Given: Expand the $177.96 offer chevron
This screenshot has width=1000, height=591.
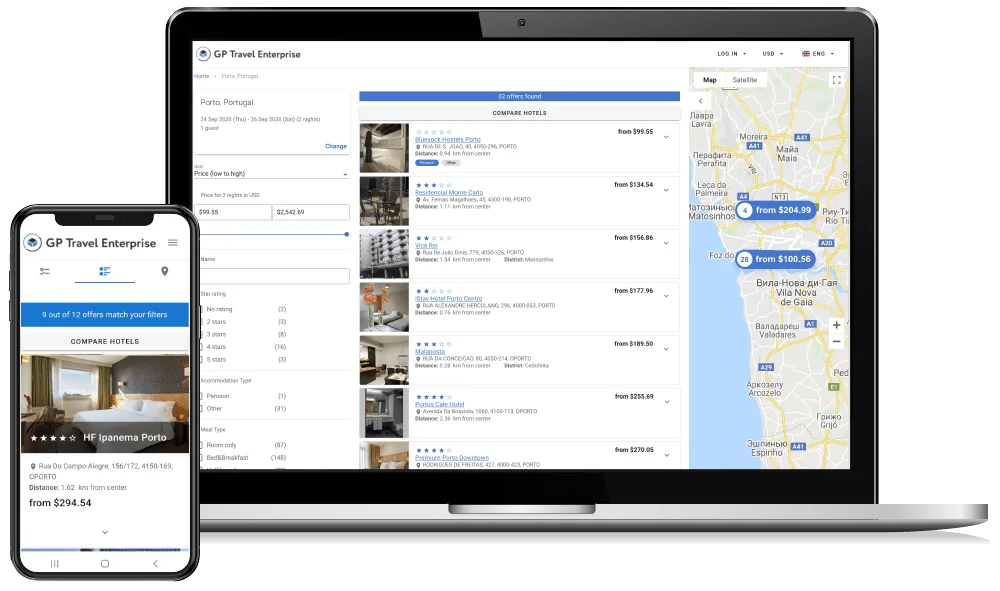Looking at the screenshot, I should click(666, 296).
